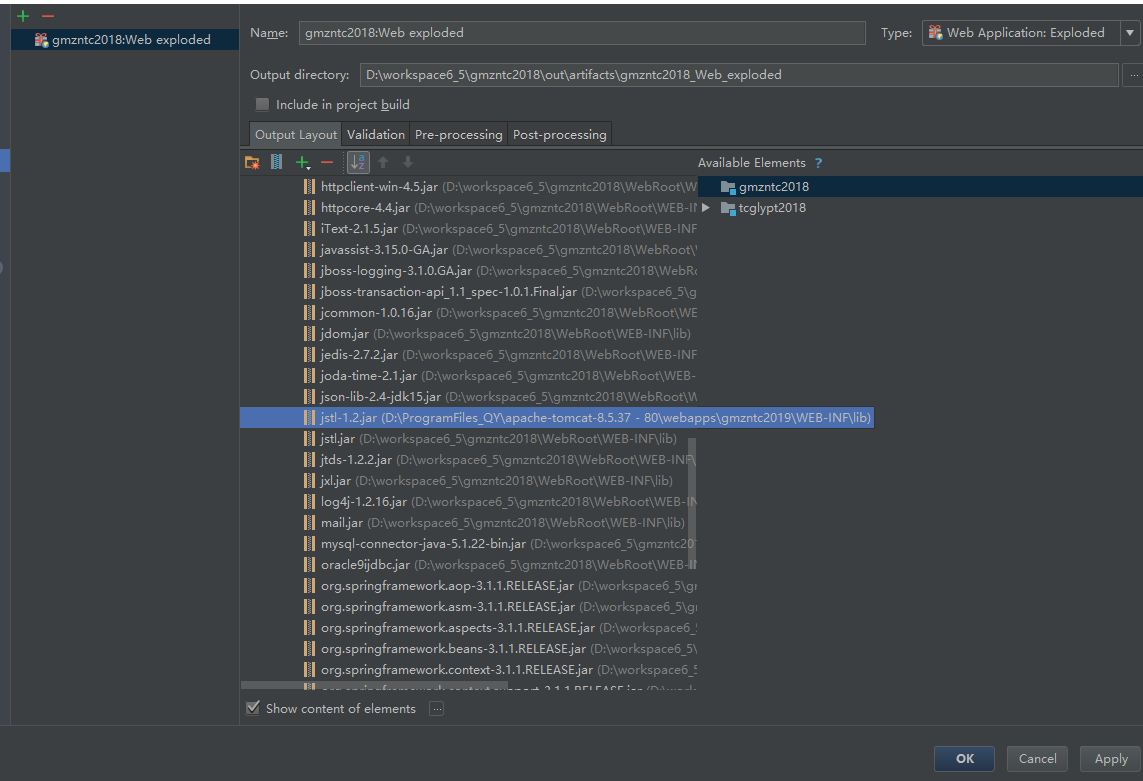Click the add copy of green plus in layout toolbar
Screen dimensions: 1143x781
click(x=302, y=163)
